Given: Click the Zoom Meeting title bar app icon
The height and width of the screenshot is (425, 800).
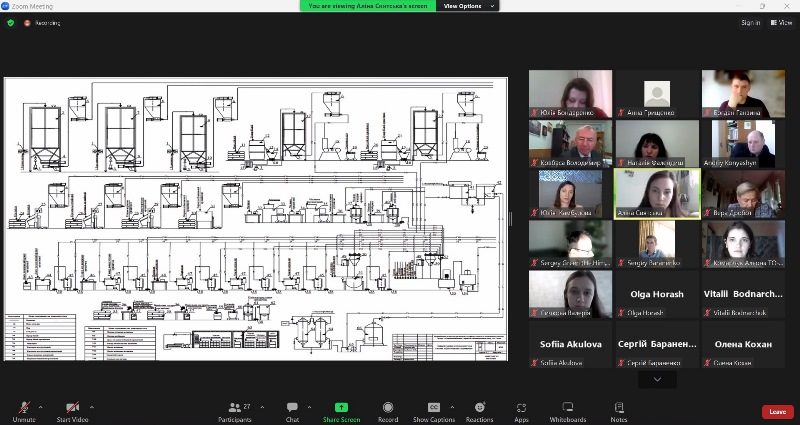Looking at the screenshot, I should click(5, 6).
